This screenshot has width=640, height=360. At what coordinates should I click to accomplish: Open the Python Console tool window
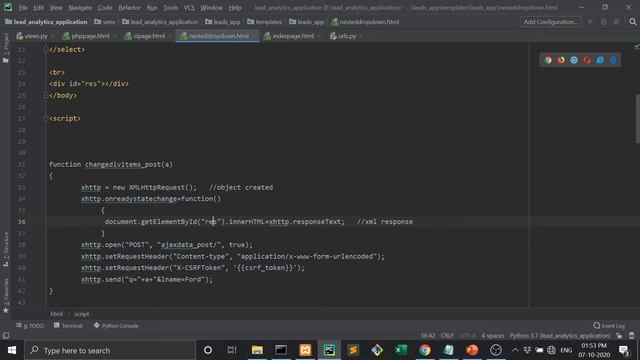click(x=116, y=326)
